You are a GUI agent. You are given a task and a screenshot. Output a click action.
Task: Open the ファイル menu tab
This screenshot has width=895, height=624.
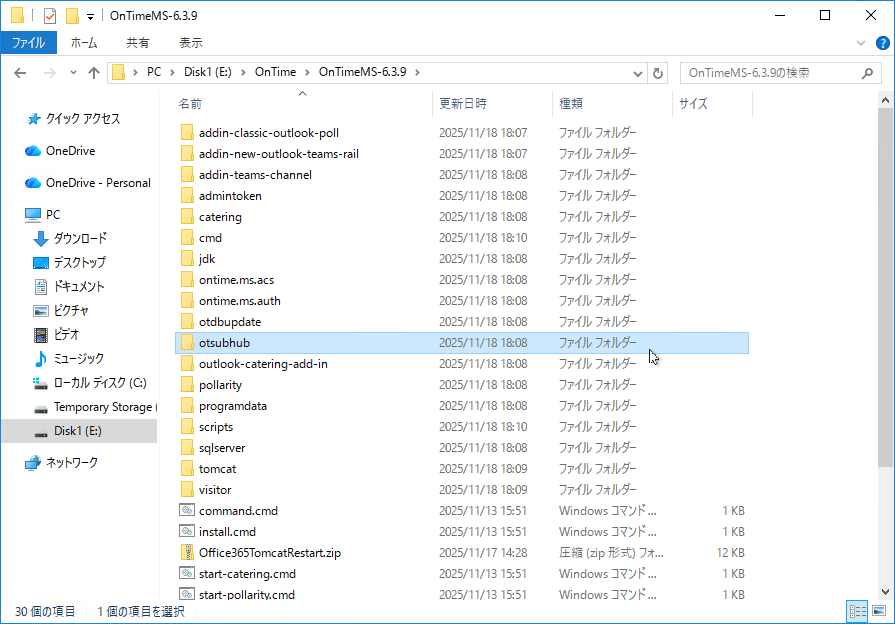coord(28,43)
